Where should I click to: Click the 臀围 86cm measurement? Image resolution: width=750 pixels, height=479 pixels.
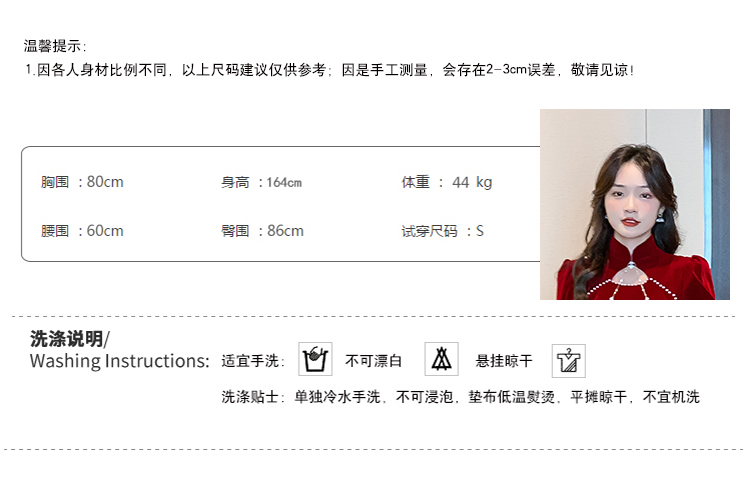(262, 231)
